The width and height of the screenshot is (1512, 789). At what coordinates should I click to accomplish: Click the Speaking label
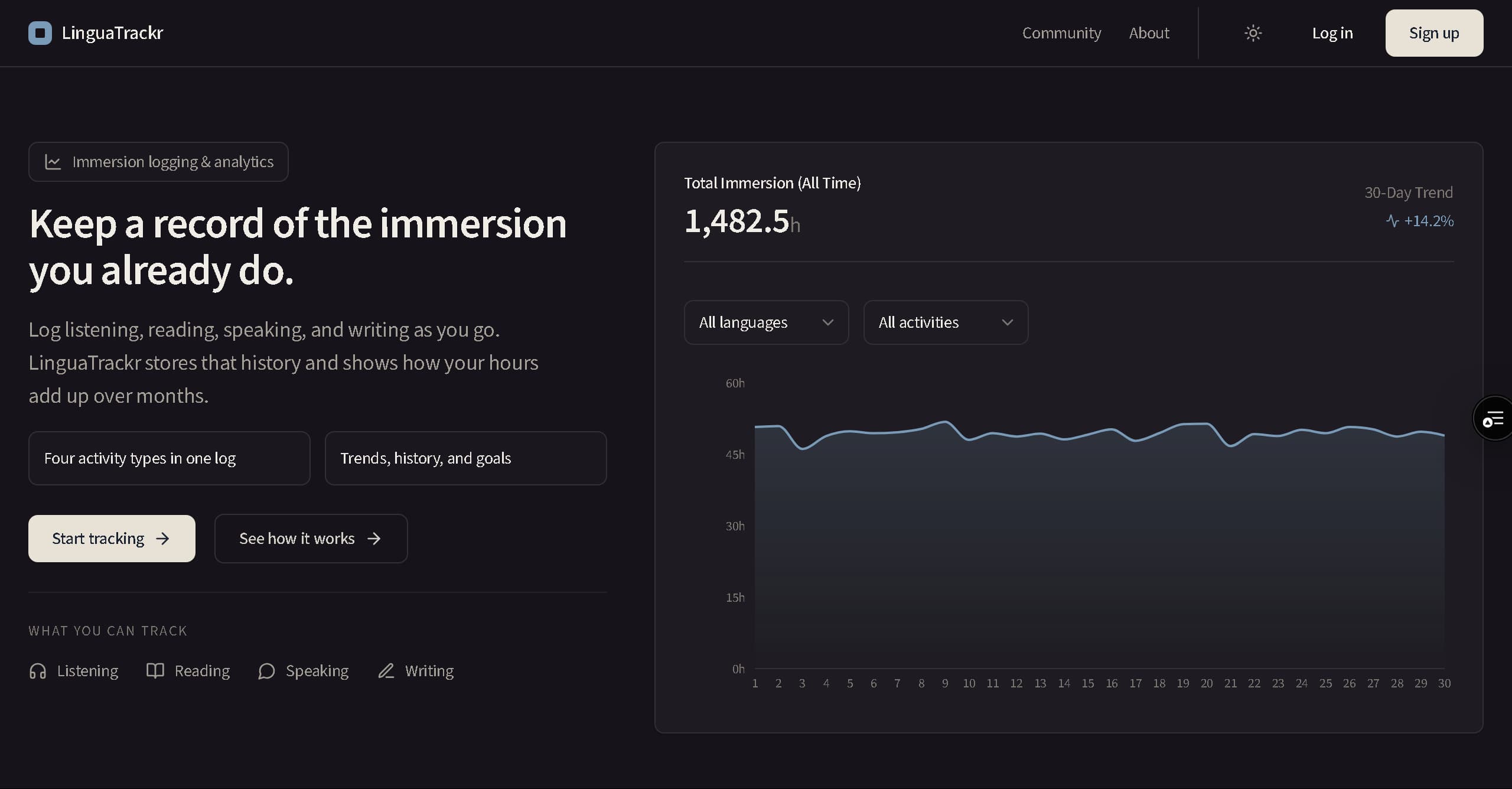tap(317, 671)
